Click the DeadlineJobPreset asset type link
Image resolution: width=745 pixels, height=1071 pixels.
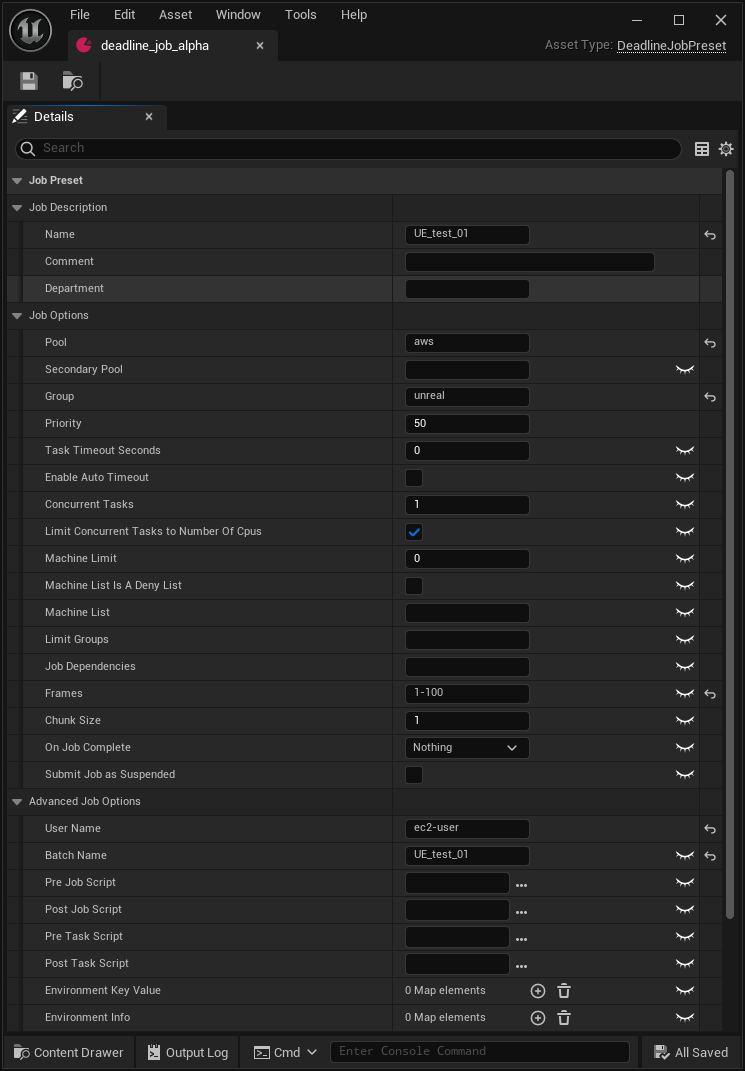click(671, 45)
